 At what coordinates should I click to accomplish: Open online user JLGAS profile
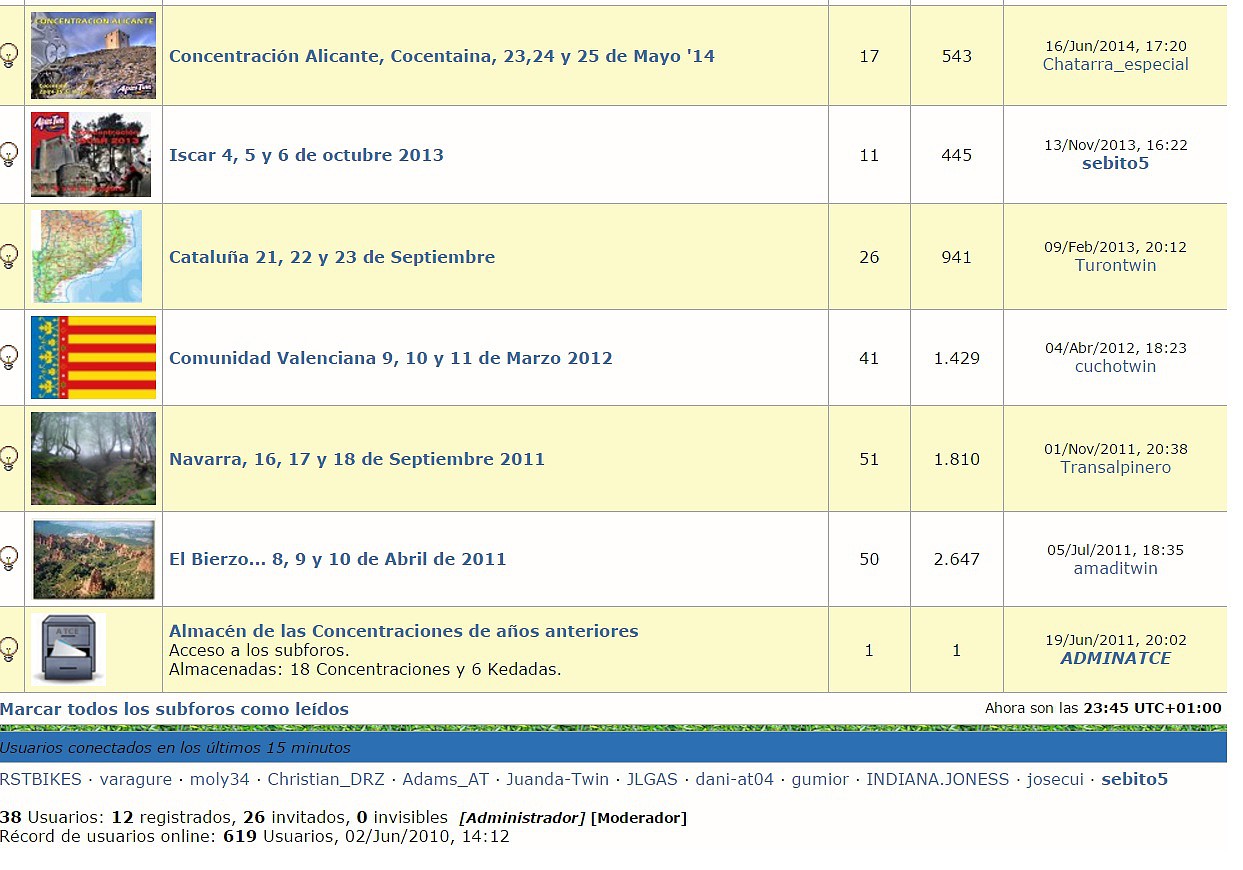pos(652,779)
